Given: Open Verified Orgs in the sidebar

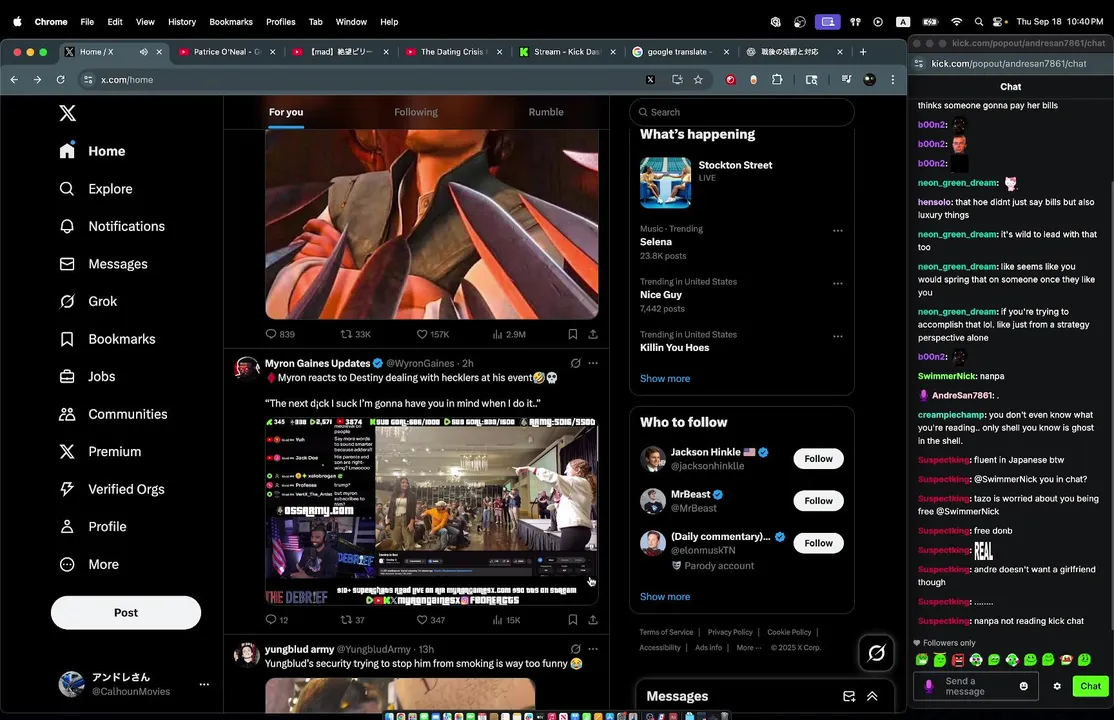Looking at the screenshot, I should 112,489.
